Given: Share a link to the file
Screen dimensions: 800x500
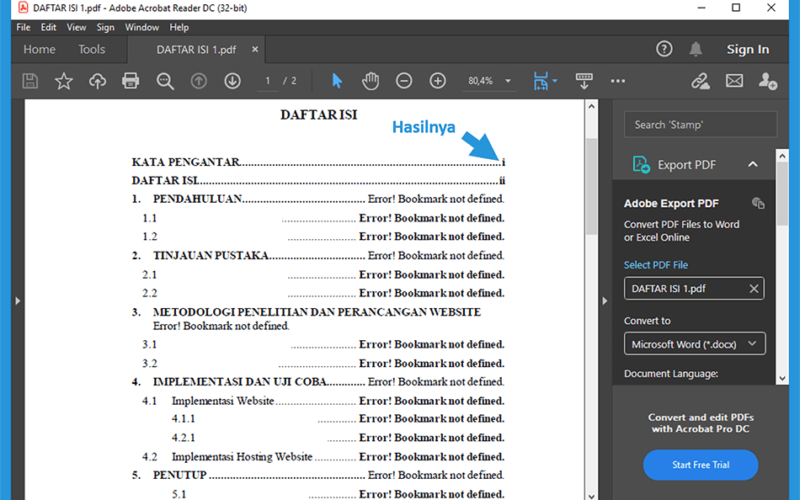Looking at the screenshot, I should click(701, 81).
